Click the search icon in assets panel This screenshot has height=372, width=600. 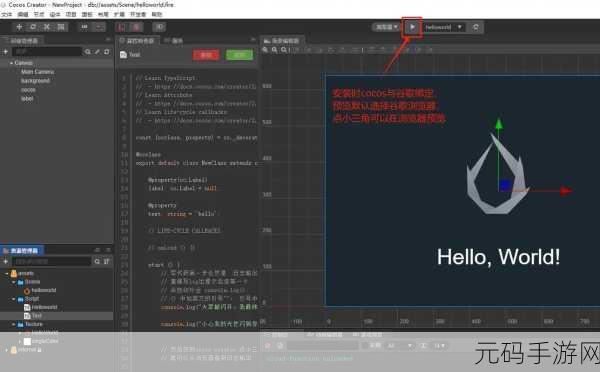click(97, 261)
